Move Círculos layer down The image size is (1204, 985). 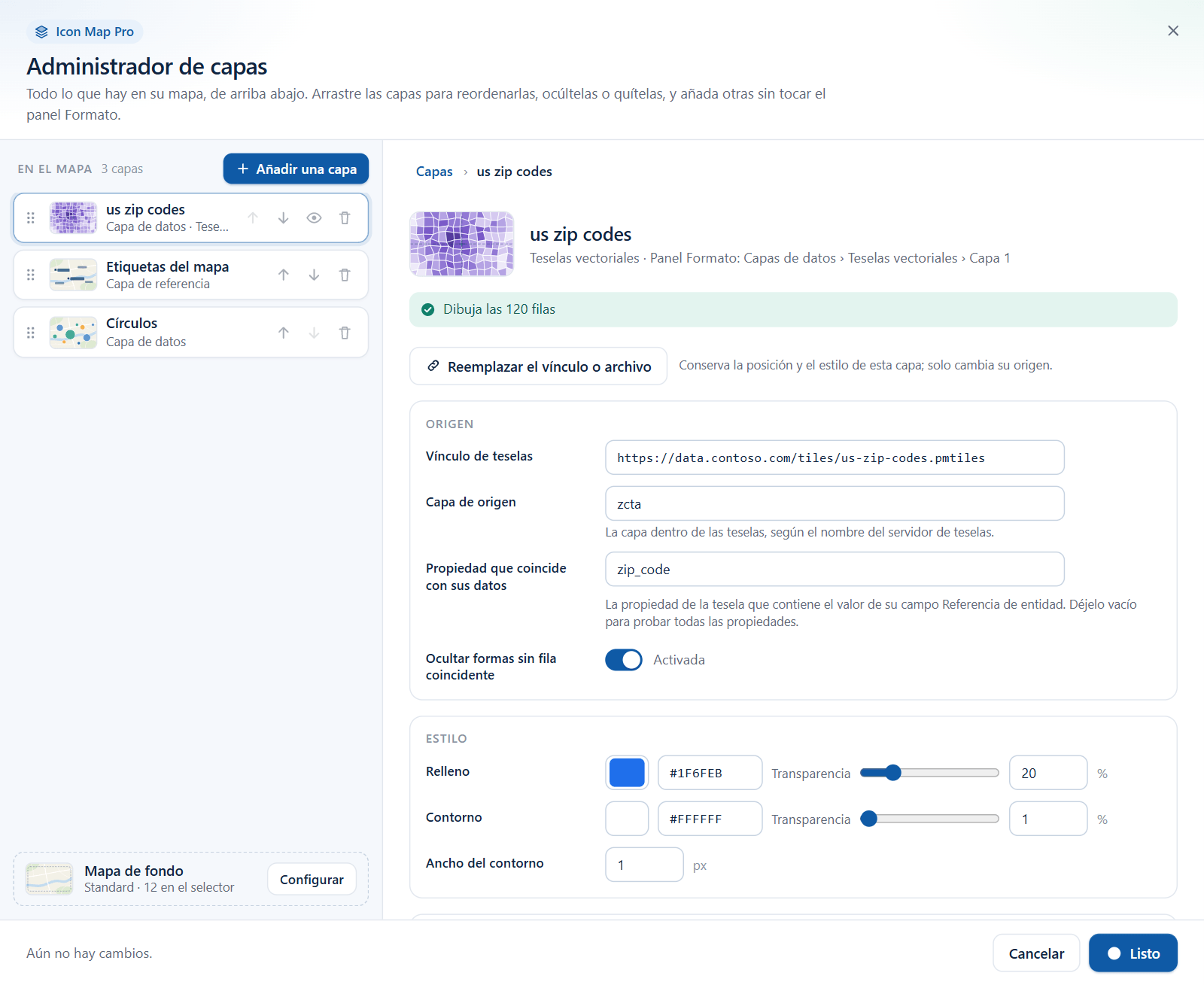point(314,333)
